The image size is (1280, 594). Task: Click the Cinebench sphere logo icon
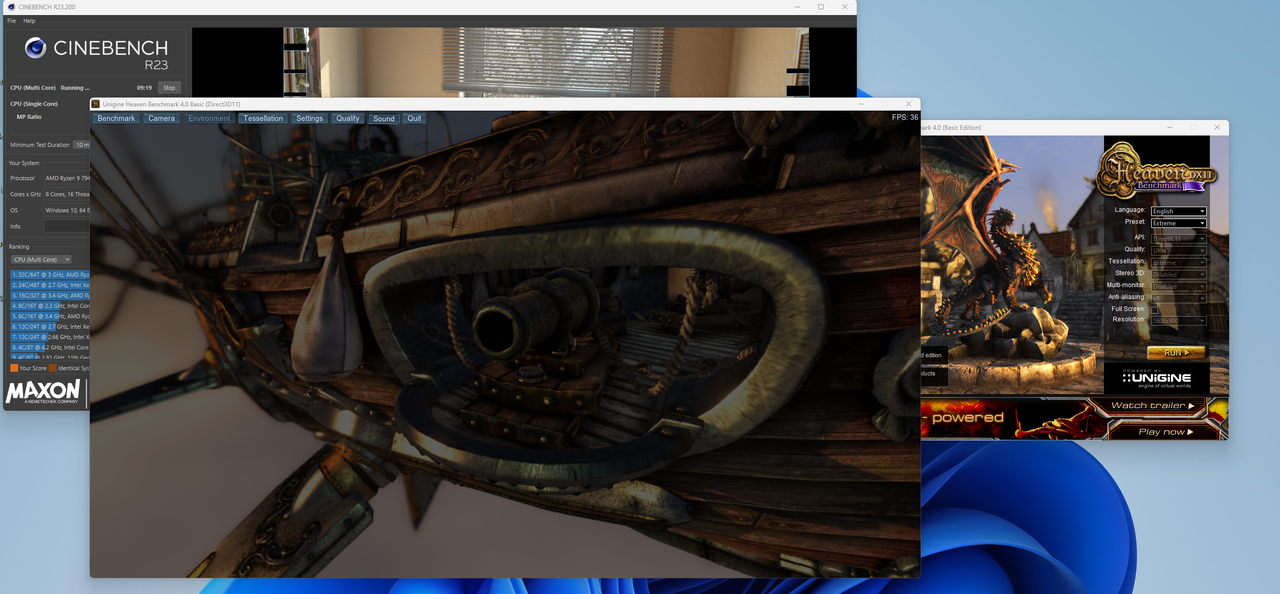[x=35, y=48]
